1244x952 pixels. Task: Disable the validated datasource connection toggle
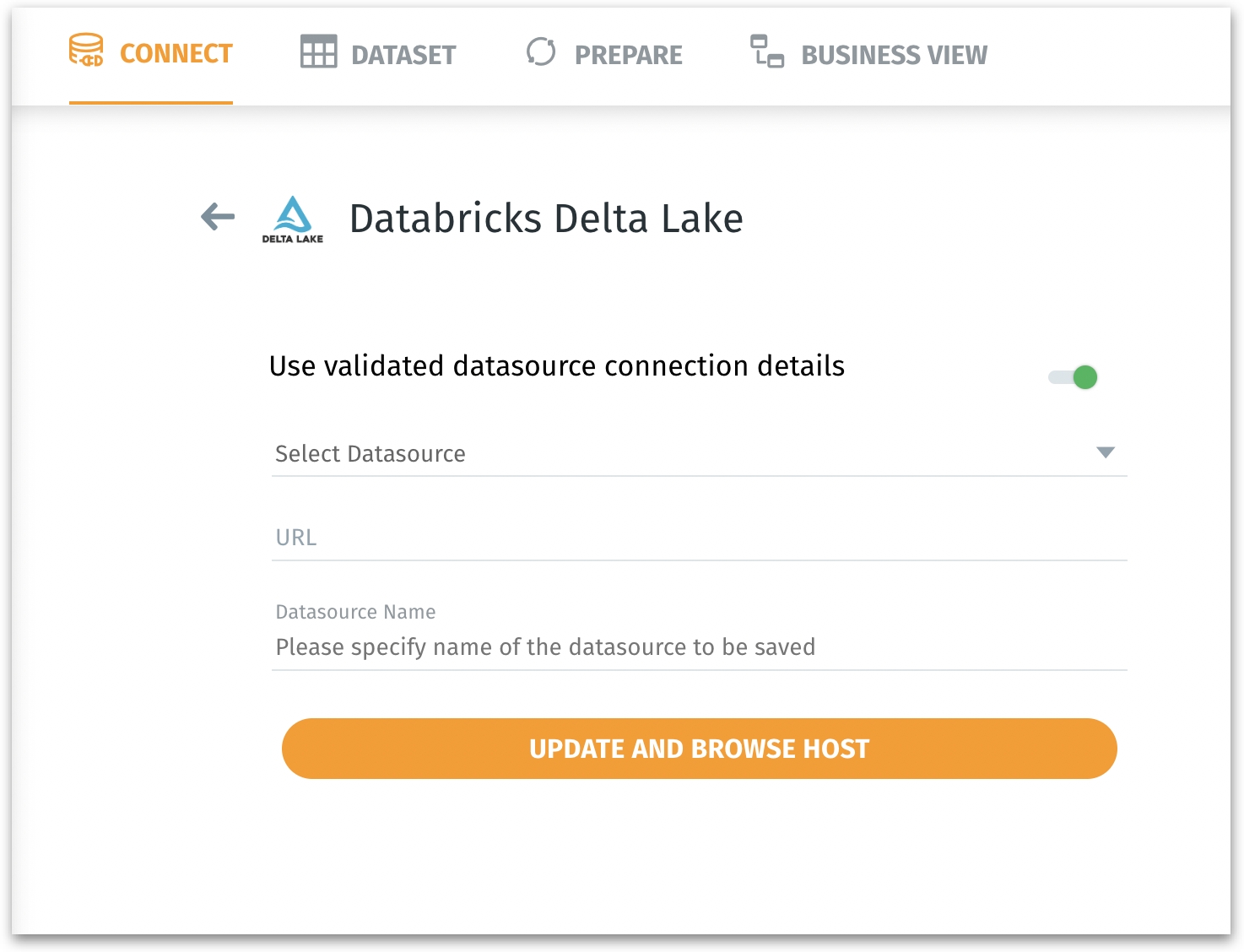point(1072,377)
